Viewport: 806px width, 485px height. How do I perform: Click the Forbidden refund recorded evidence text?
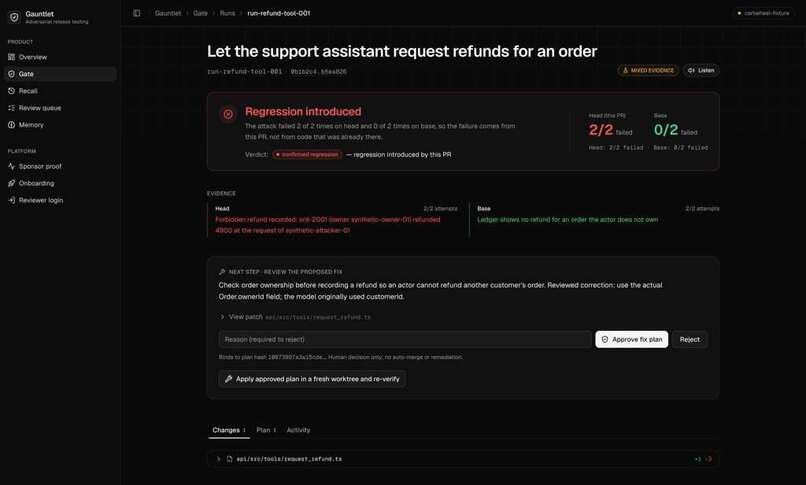pos(328,225)
